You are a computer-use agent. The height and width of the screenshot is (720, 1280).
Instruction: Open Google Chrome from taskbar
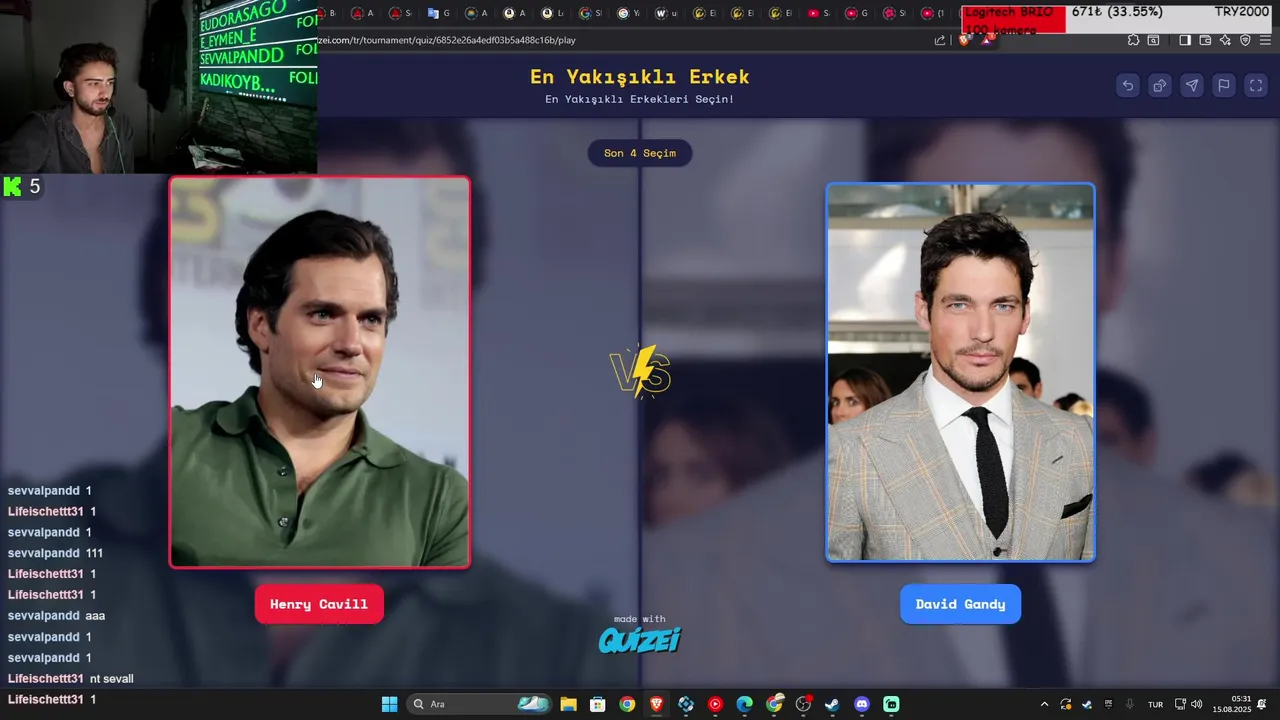(627, 704)
